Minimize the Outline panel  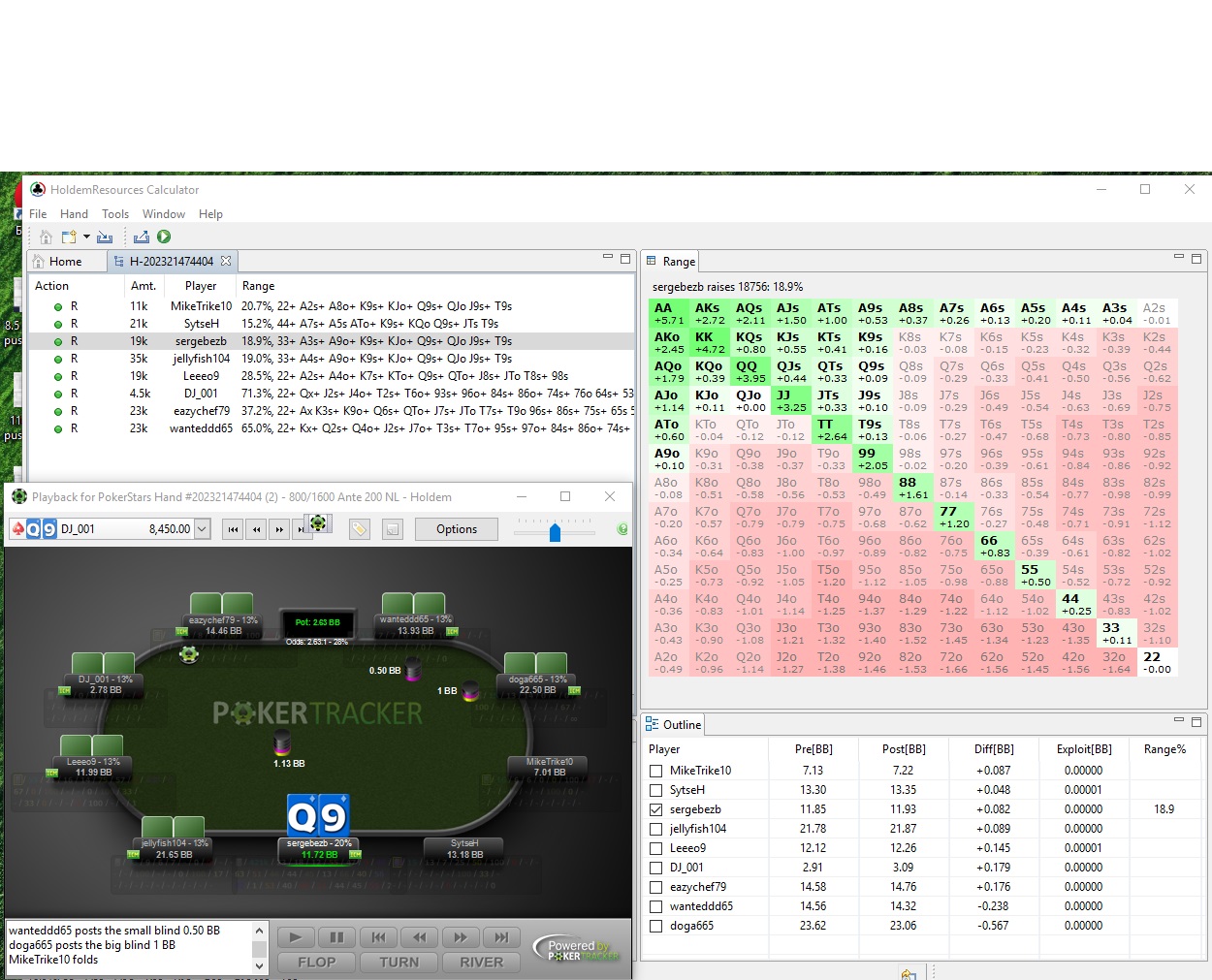coord(1179,721)
